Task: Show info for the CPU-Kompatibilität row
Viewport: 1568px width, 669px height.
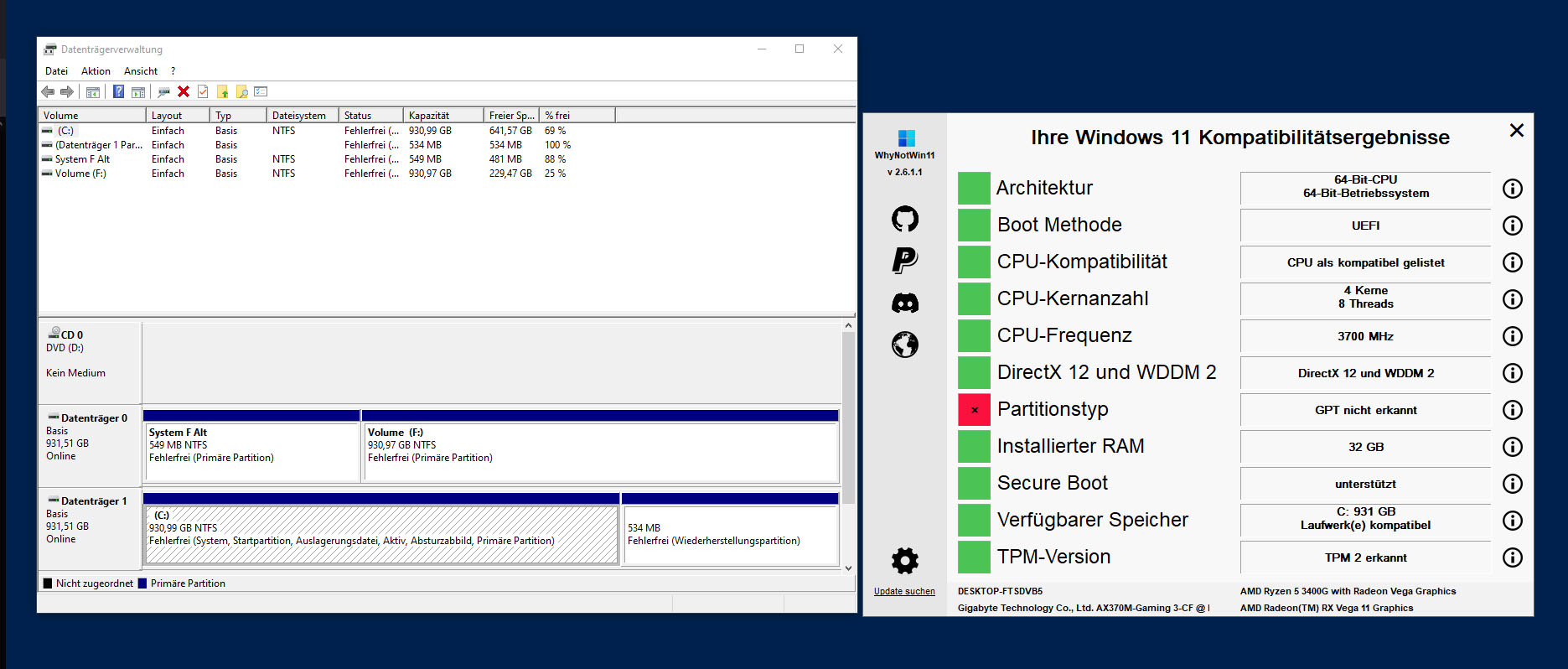Action: (x=1513, y=262)
